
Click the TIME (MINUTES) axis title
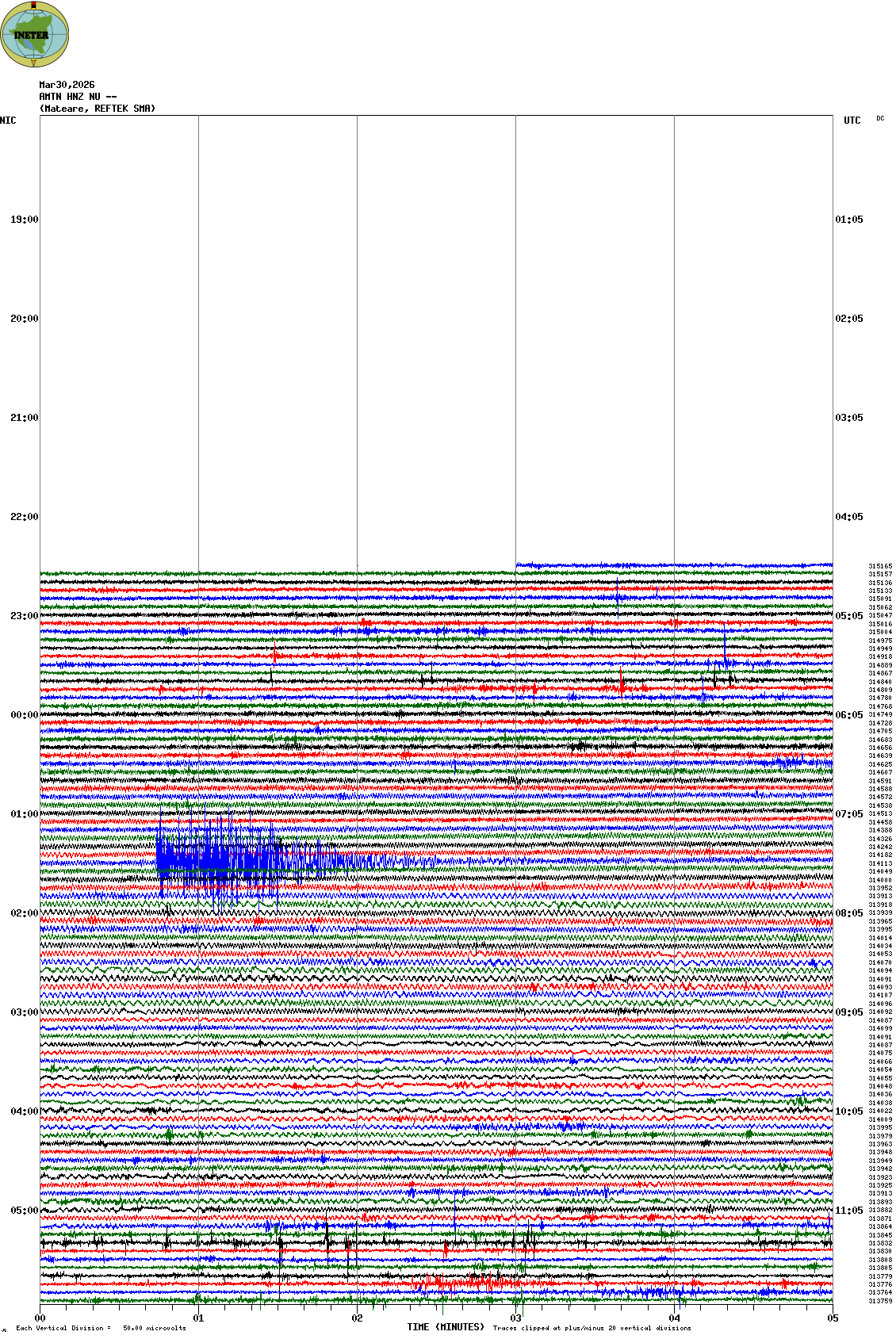[446, 1327]
